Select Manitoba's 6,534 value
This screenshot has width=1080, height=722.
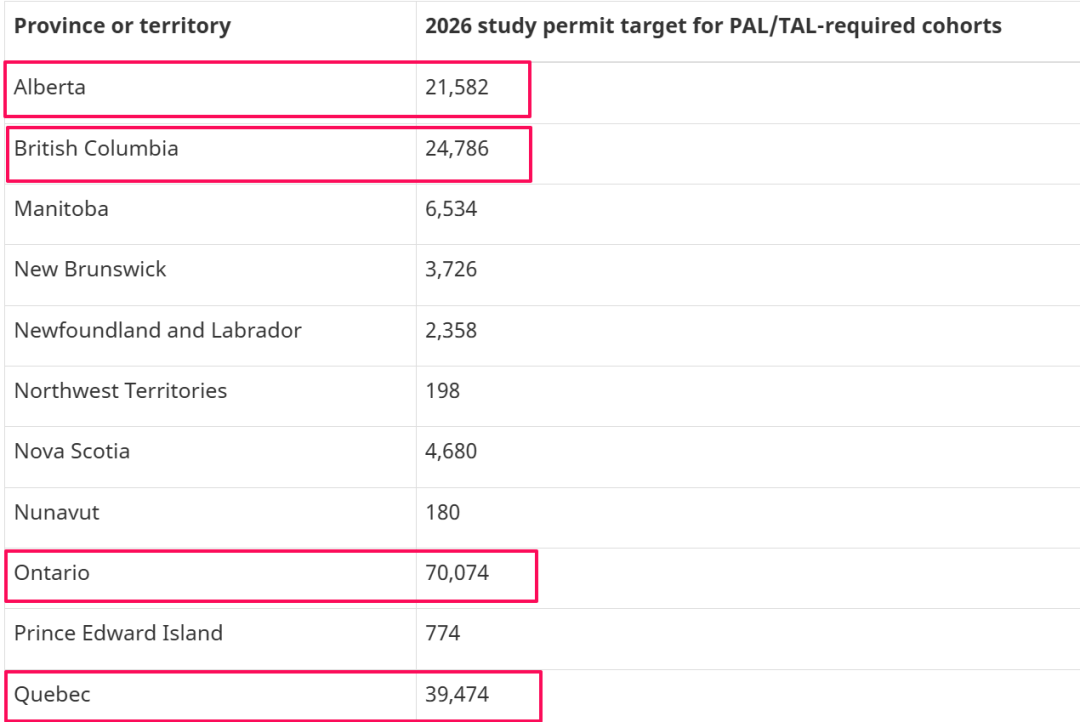(x=451, y=209)
